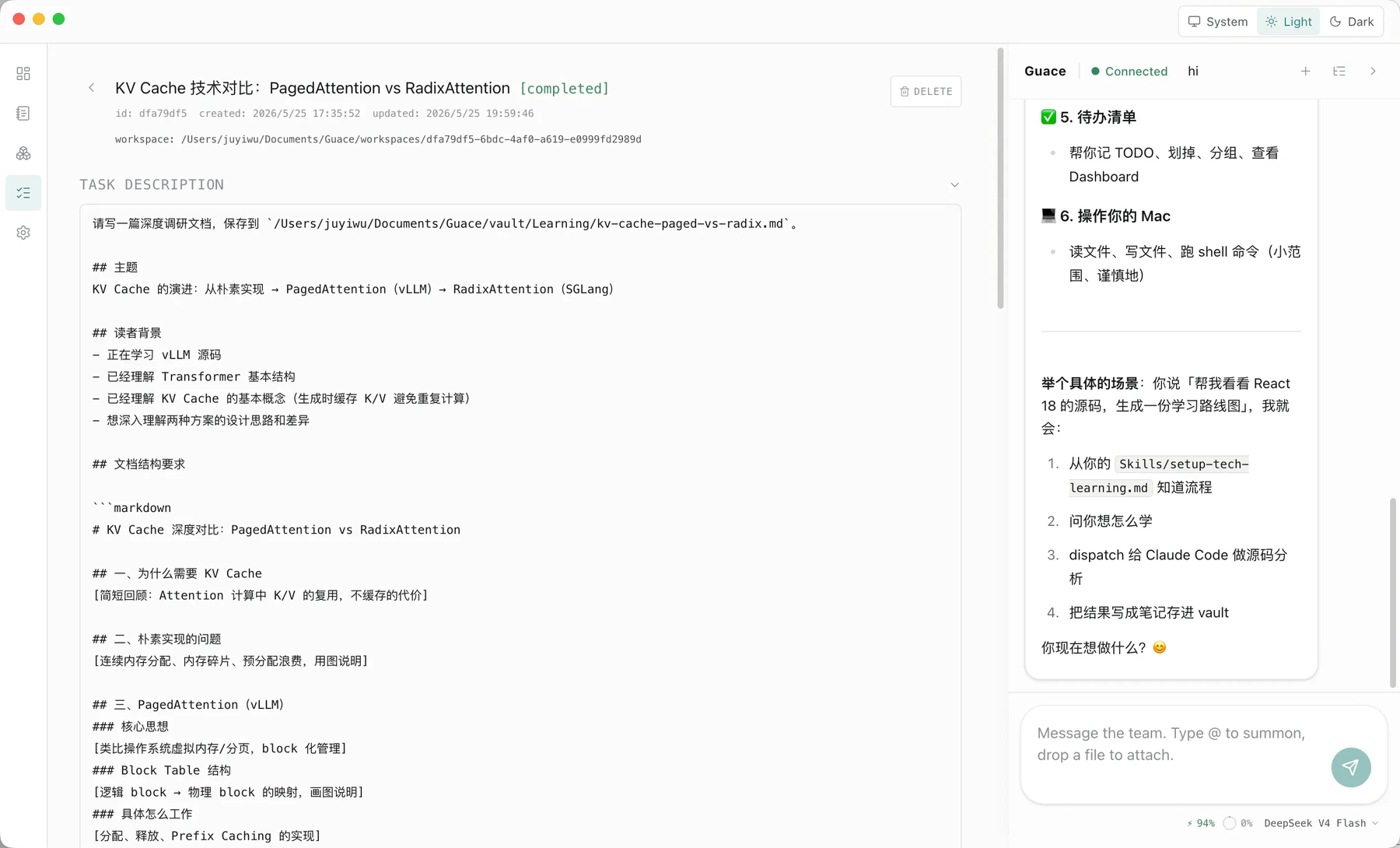Collapse the chat panel with the right chevron
The width and height of the screenshot is (1400, 848).
tap(1374, 71)
